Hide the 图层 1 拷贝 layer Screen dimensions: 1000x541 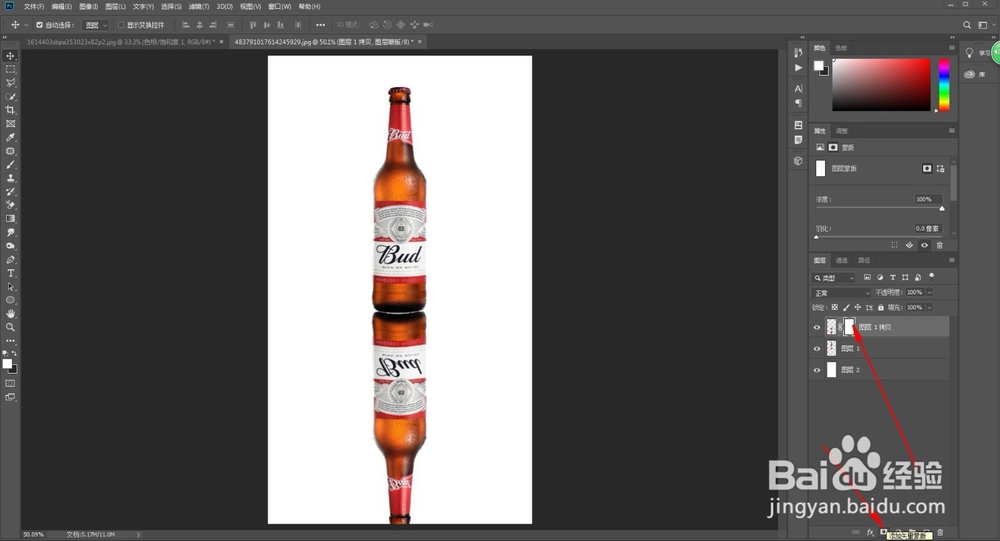point(817,327)
